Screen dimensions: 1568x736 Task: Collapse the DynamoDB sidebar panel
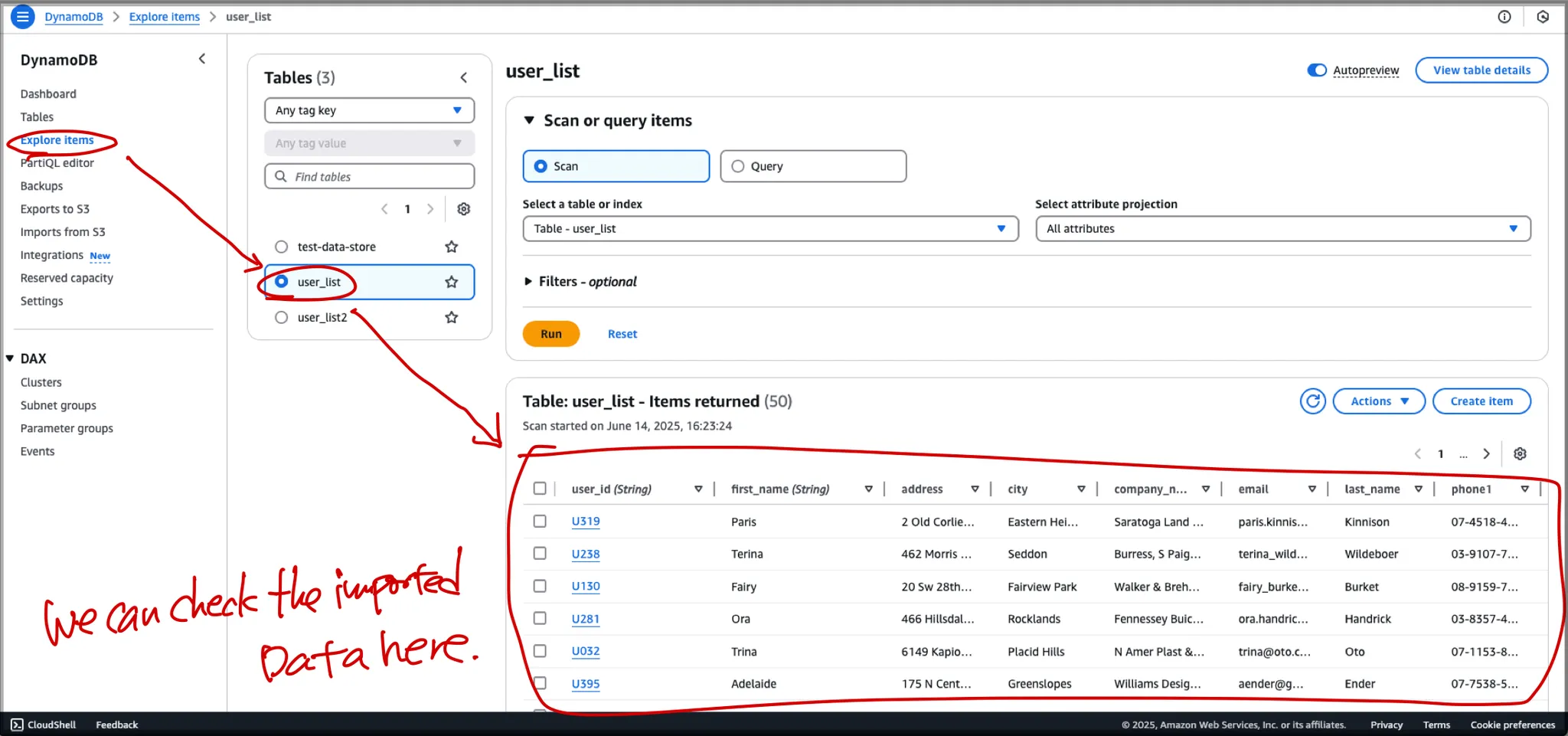(202, 59)
